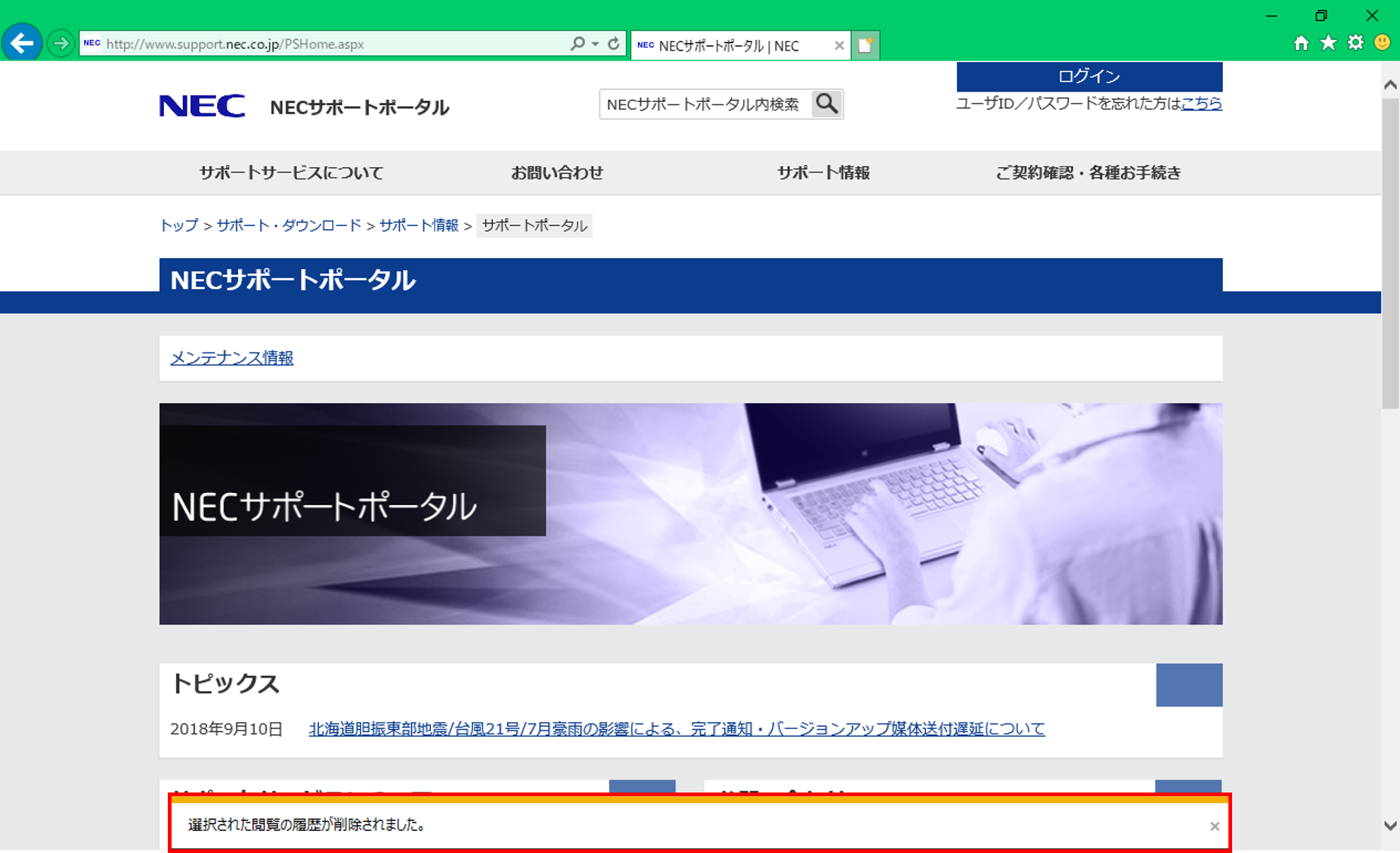Open the browser Home icon
This screenshot has height=853, width=1400.
1301,43
